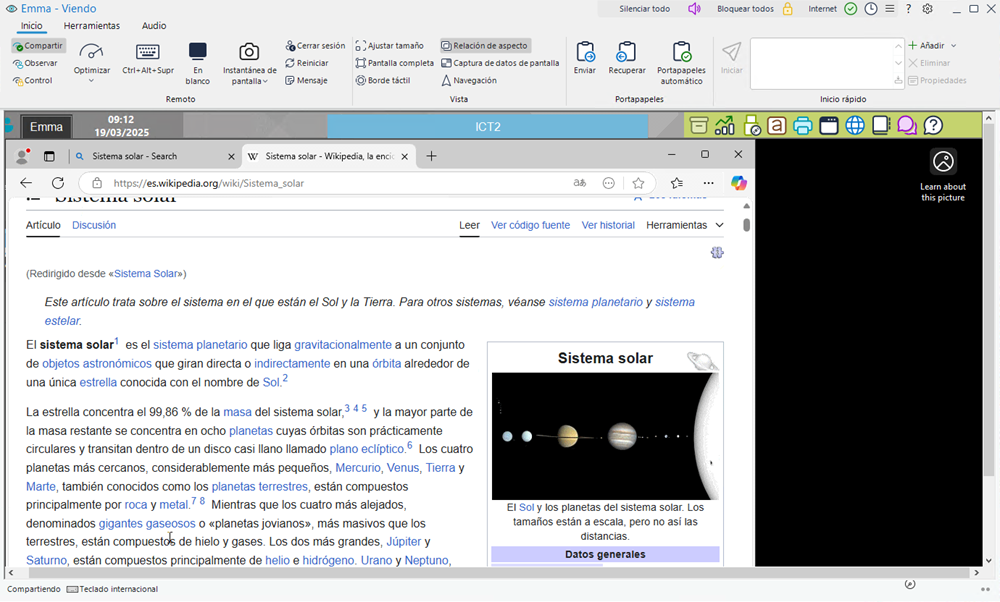Click the Cerrar sesión icon in the ribbon

[290, 46]
